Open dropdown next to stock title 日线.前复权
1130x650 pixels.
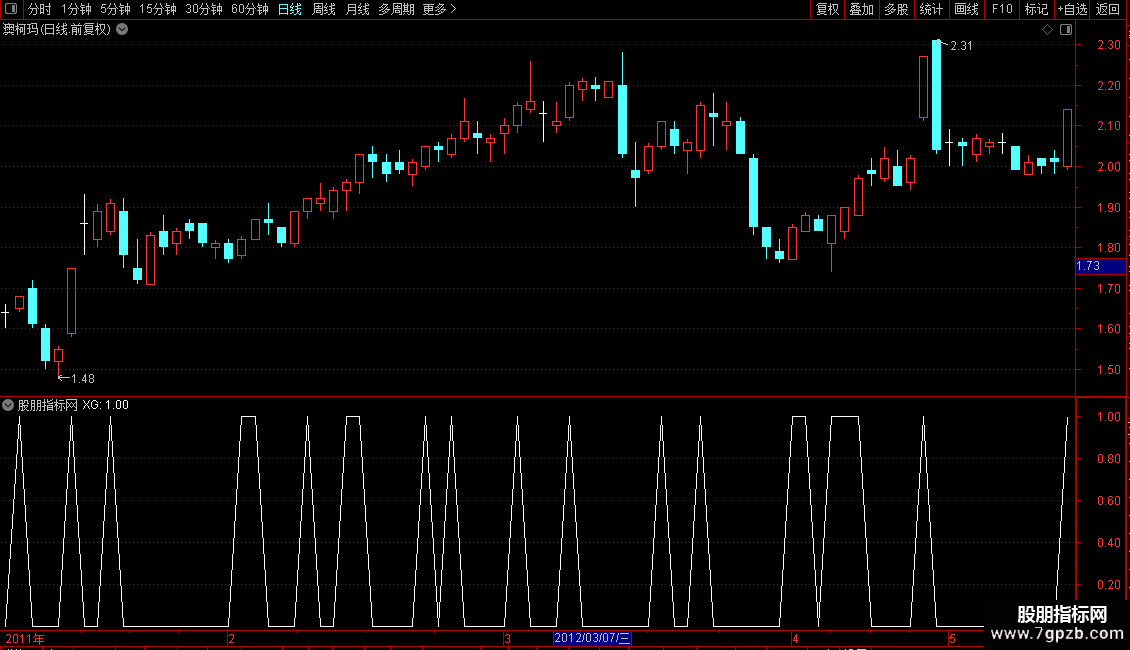tap(123, 30)
